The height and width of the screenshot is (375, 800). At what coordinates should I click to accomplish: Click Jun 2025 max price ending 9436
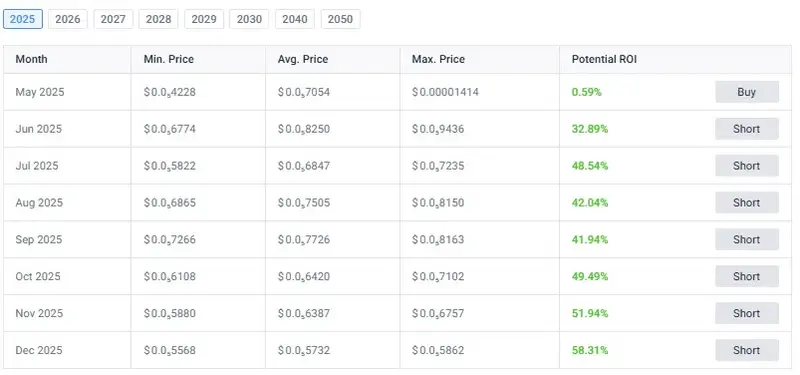[x=438, y=129]
